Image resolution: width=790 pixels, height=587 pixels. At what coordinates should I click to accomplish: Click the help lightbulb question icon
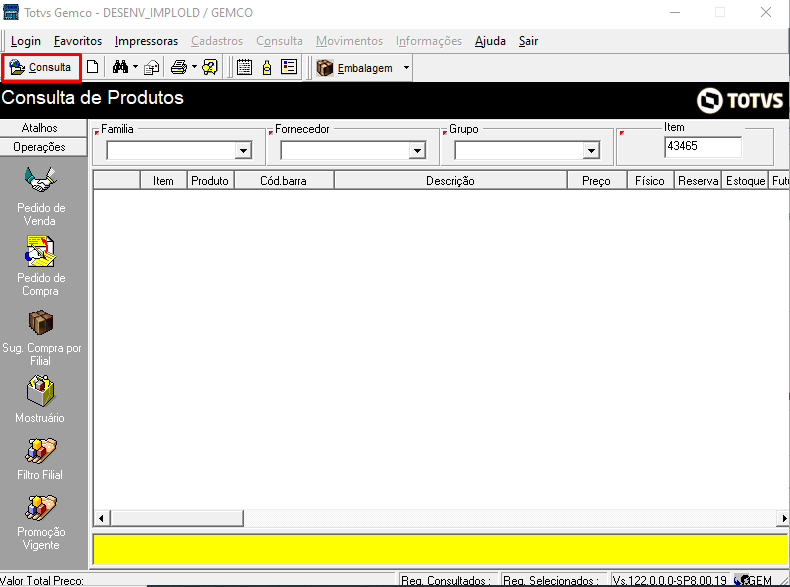pos(210,67)
